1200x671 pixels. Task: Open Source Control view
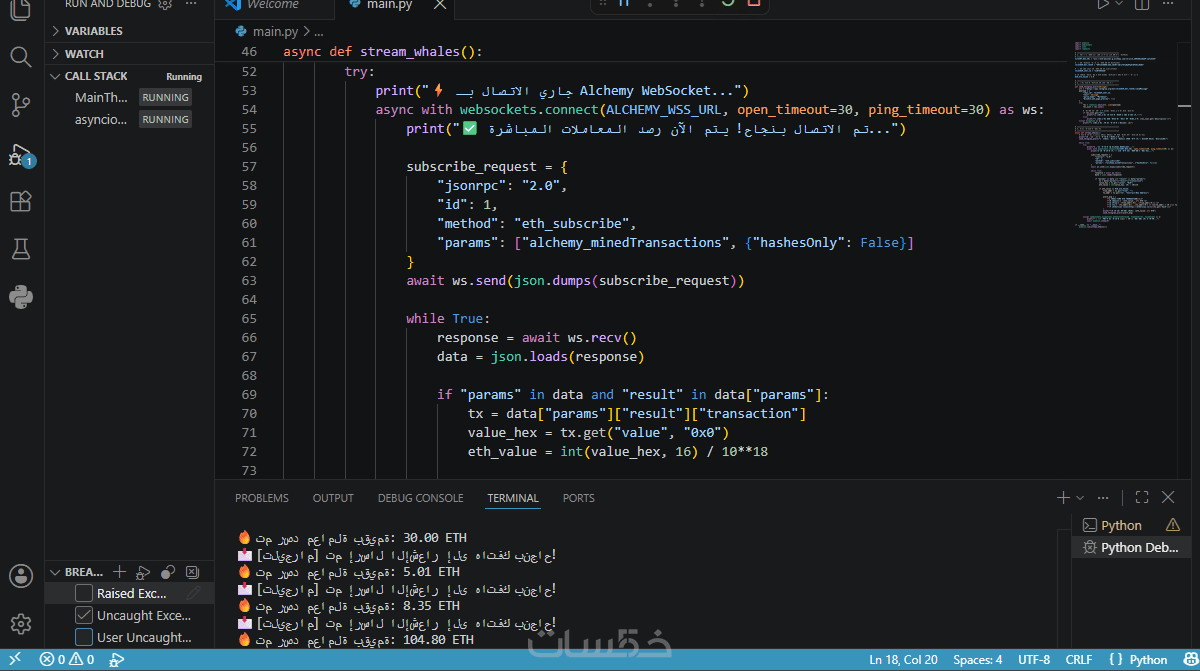pyautogui.click(x=20, y=104)
